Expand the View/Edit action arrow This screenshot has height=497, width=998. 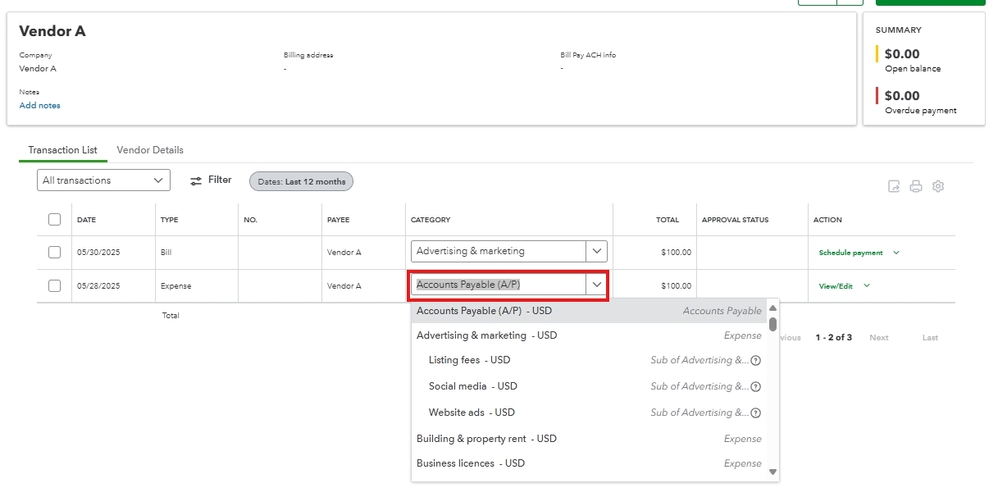pos(866,286)
